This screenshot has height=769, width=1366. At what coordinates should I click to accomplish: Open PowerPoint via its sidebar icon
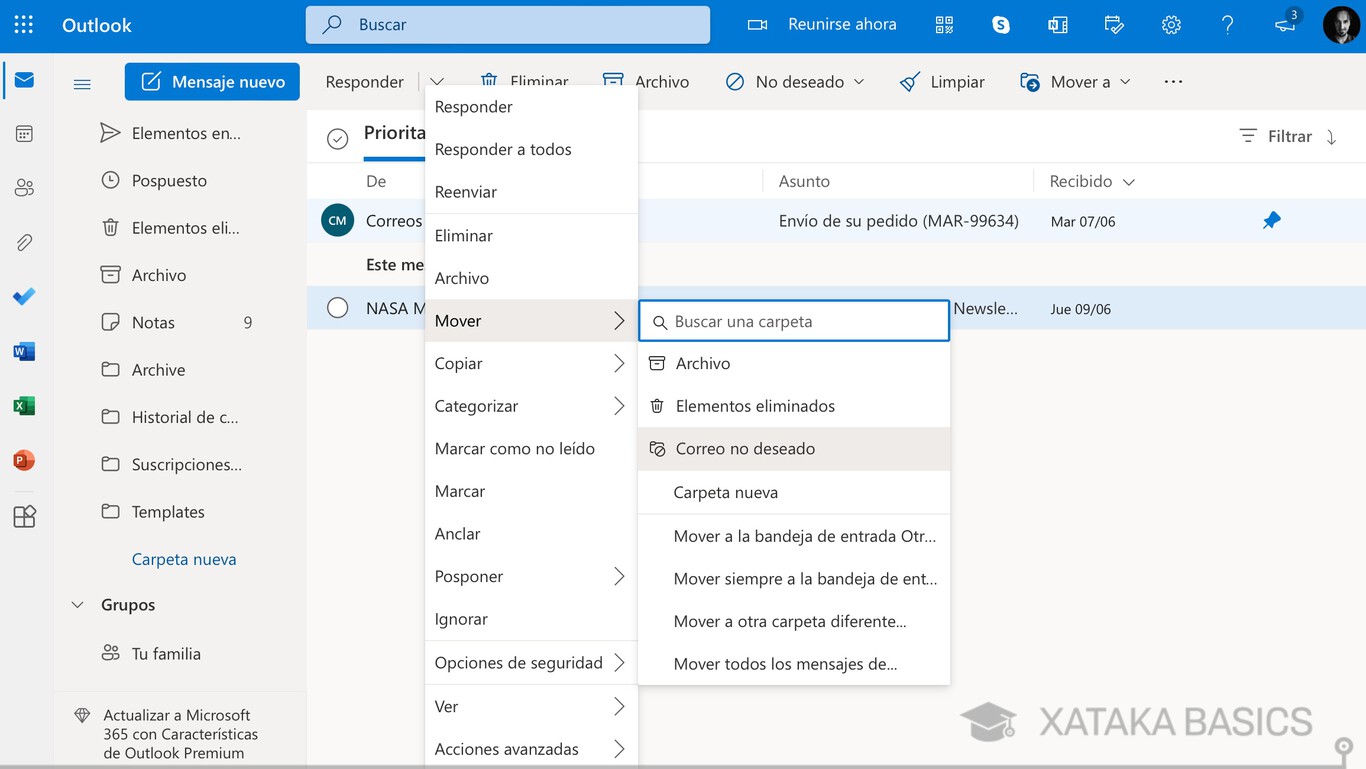24,461
